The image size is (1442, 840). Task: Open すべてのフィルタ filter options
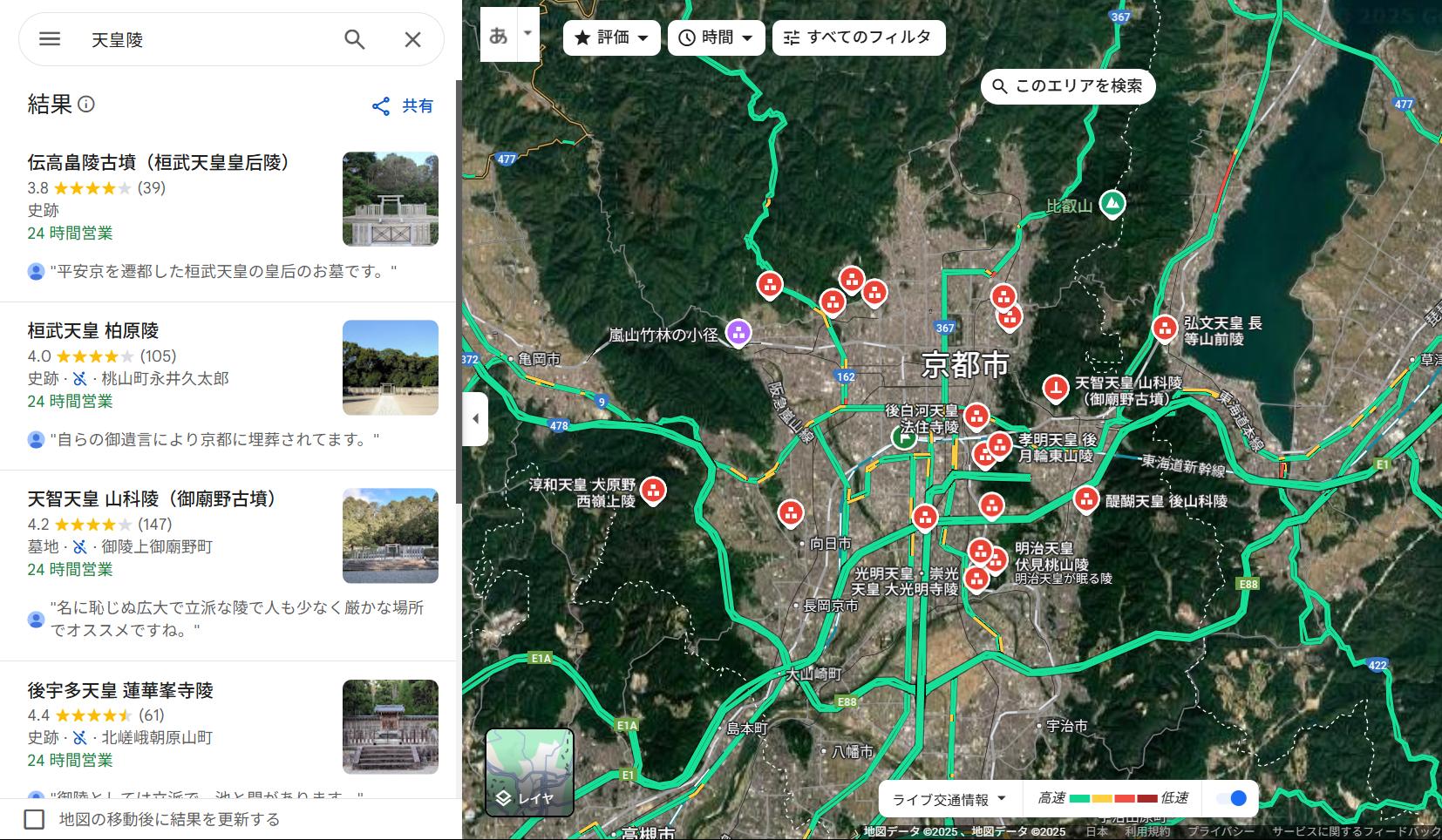coord(859,37)
